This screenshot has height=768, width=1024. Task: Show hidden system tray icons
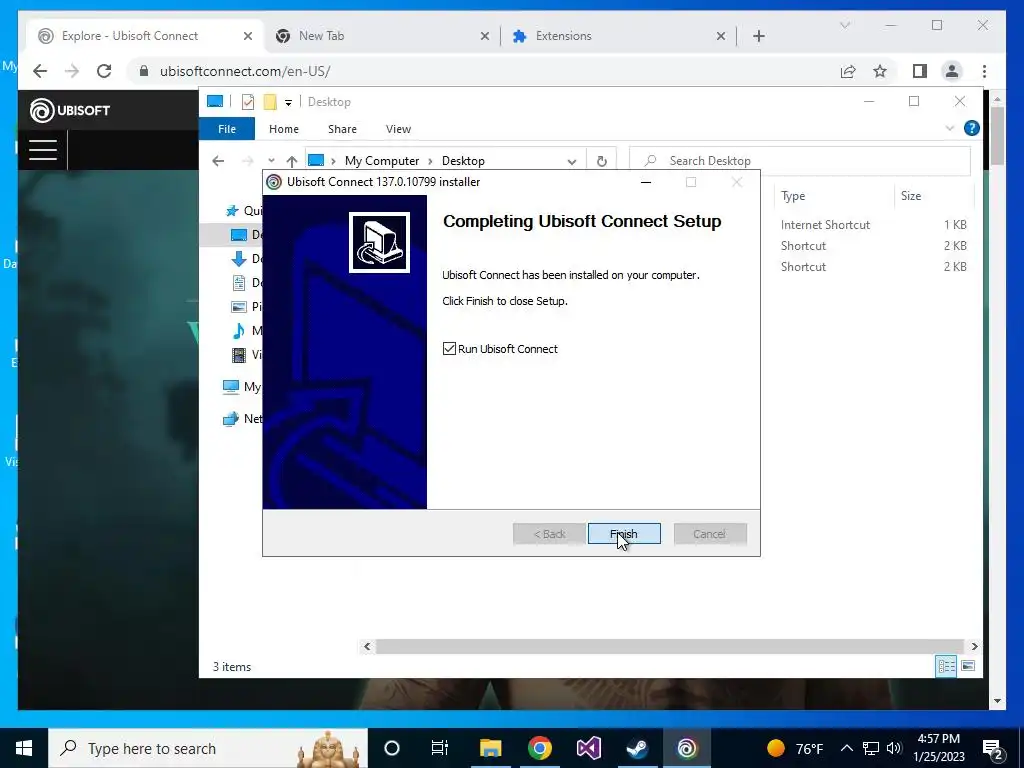pyautogui.click(x=846, y=748)
